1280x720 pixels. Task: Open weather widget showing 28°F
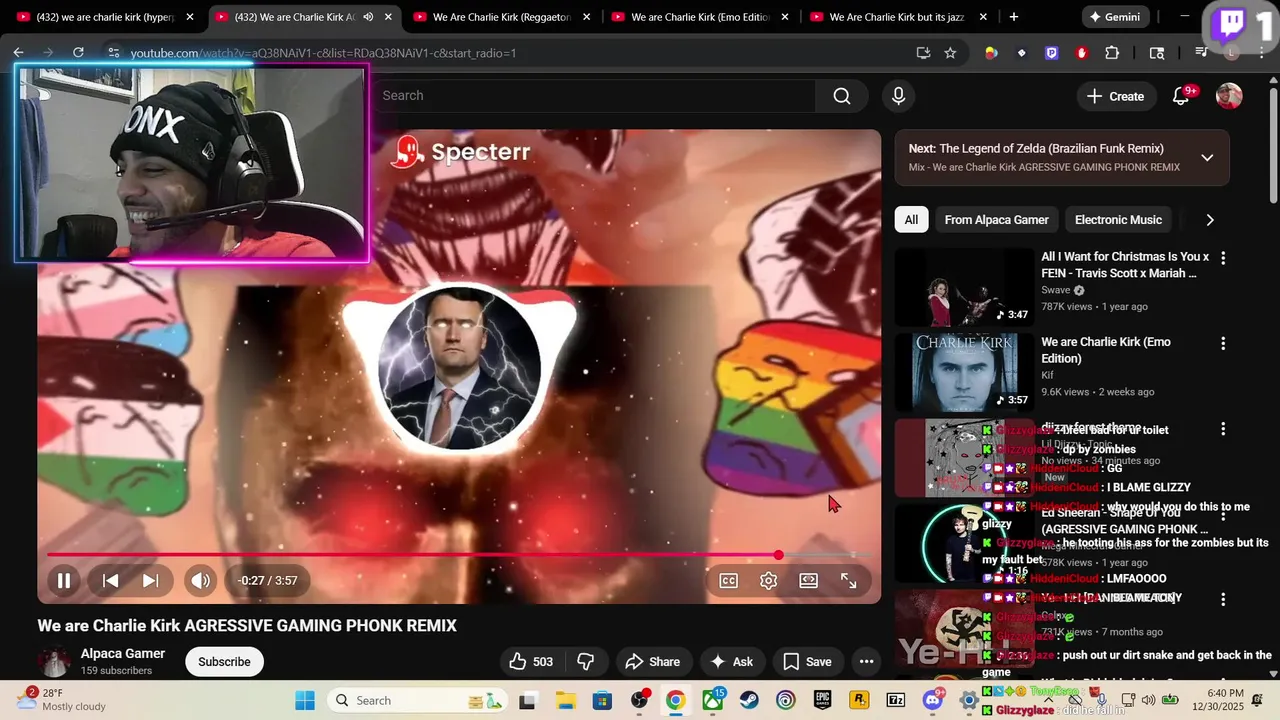click(63, 700)
